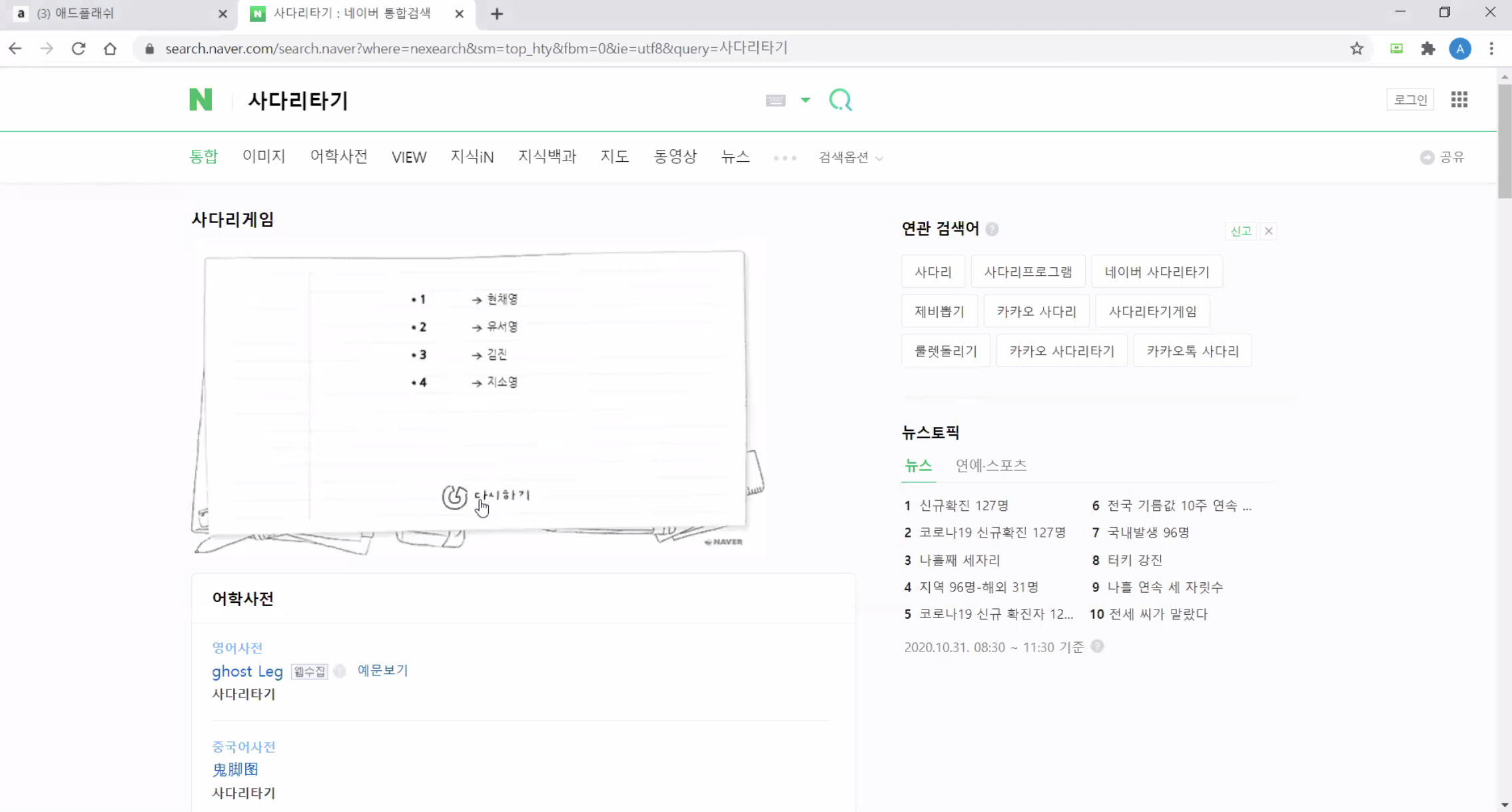Click related search 사다리프로그램
The image size is (1512, 812).
point(1028,272)
